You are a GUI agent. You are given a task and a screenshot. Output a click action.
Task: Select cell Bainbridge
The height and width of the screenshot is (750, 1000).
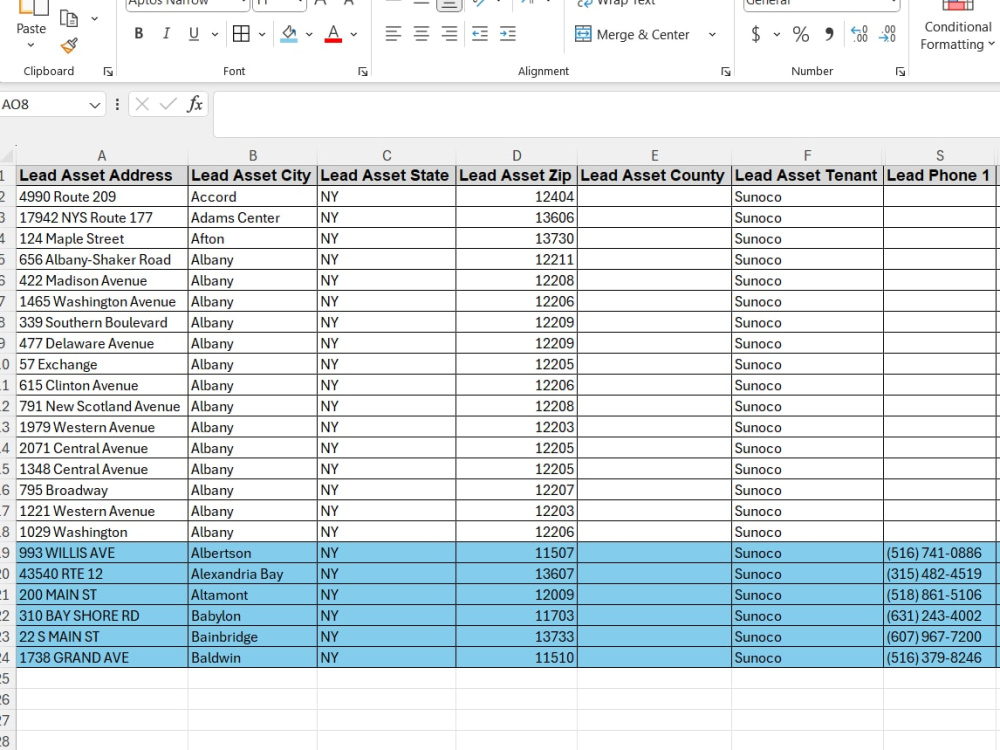(253, 636)
